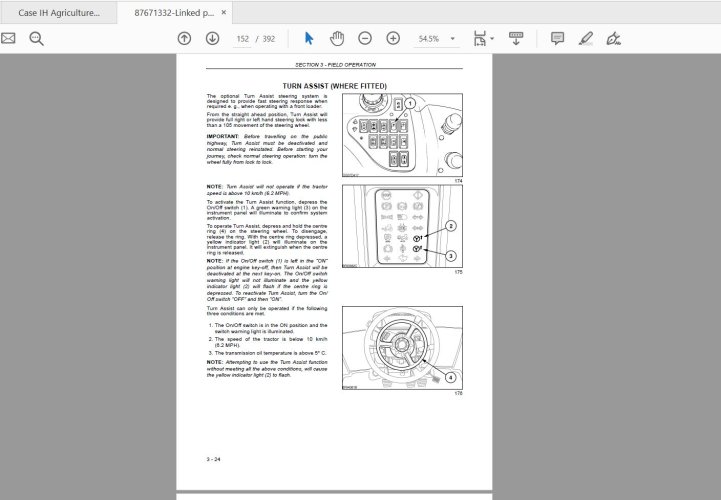
Task: Open the find text magnifier tool
Action: click(37, 38)
